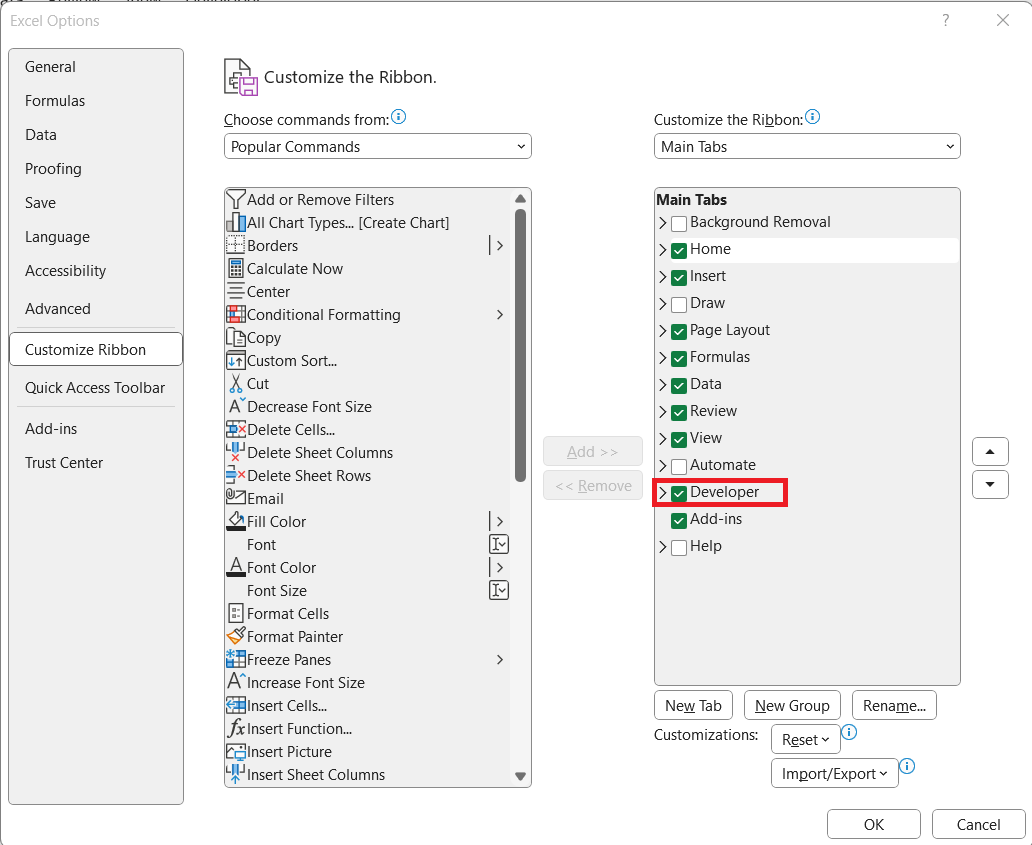Enable the Automate tab checkbox
1032x845 pixels.
679,466
